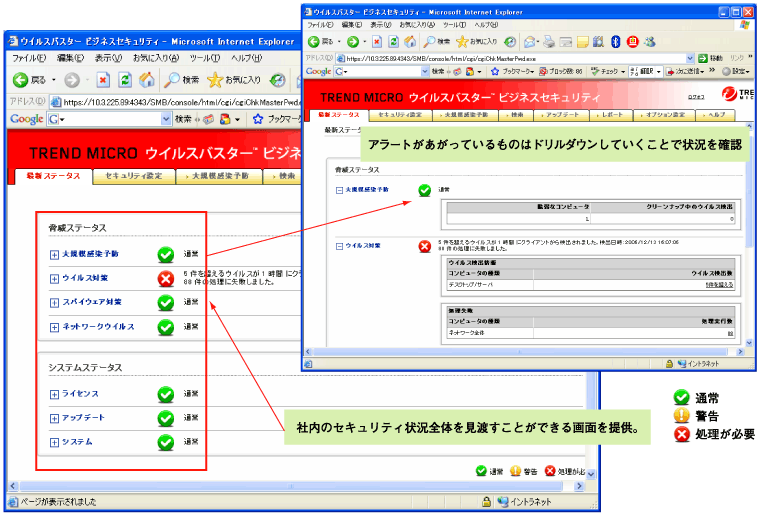Open the Google search box dropdown in left window
This screenshot has width=760, height=515.
pos(166,119)
